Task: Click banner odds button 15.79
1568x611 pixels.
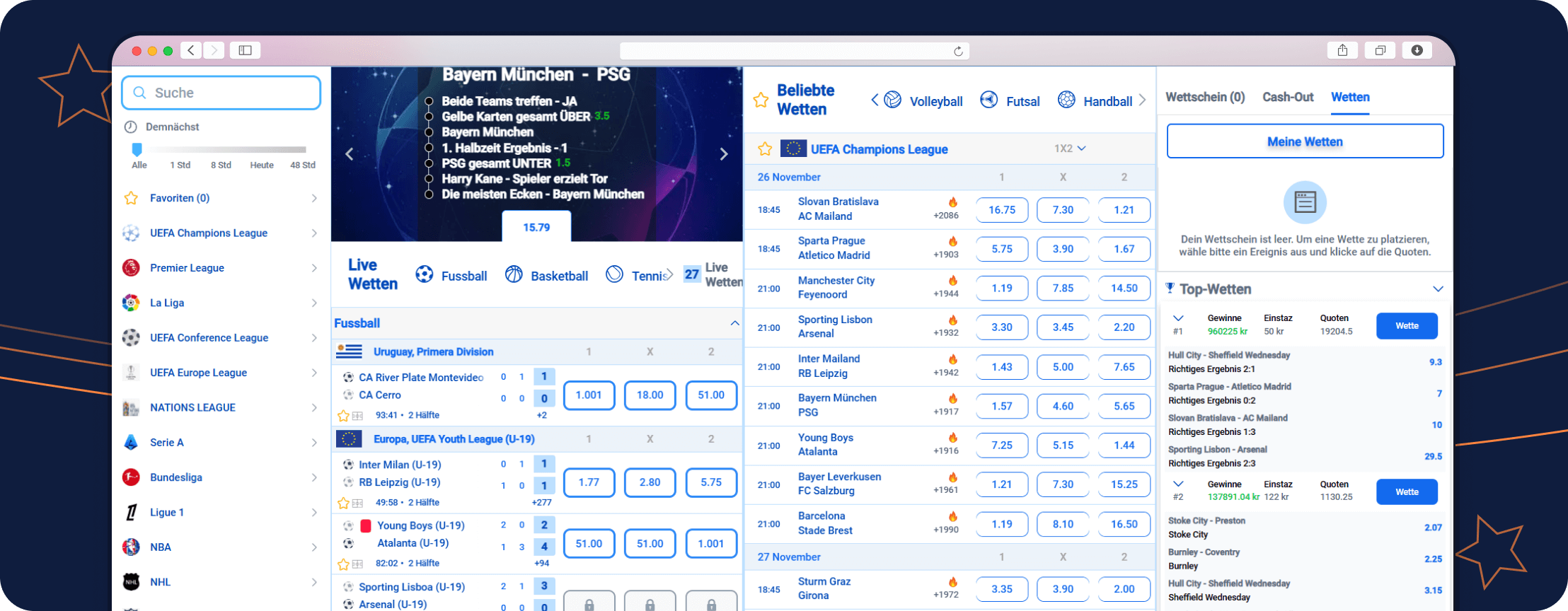Action: pyautogui.click(x=536, y=227)
